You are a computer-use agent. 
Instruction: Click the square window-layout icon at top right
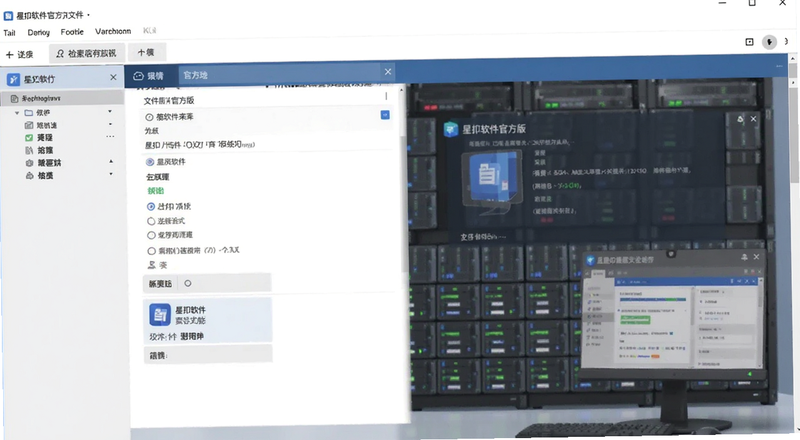click(749, 42)
